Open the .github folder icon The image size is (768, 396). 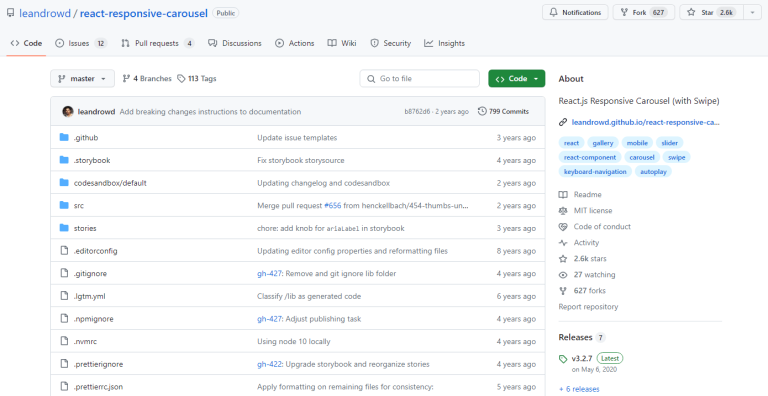(64, 137)
